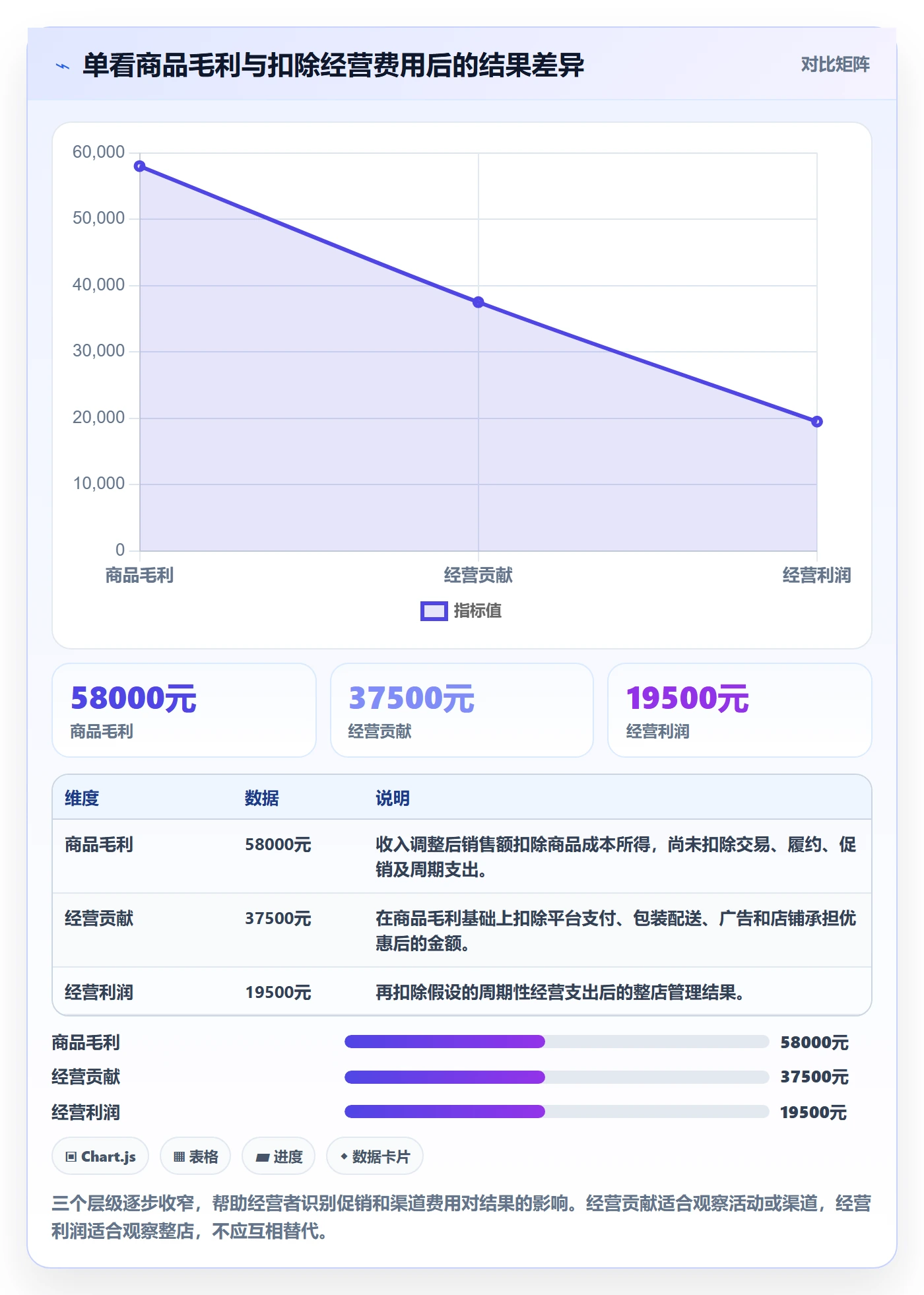
Task: Click the 数据 column header
Action: tap(262, 799)
